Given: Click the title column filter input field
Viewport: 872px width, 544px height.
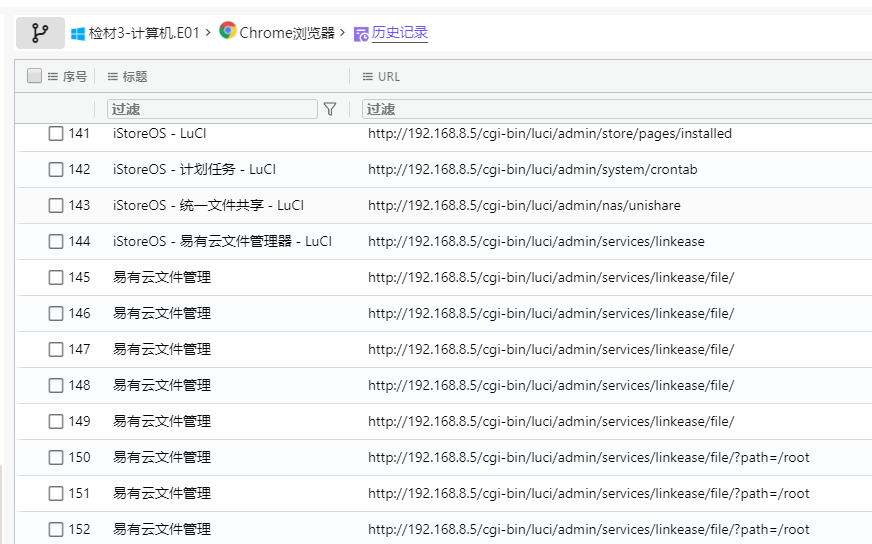Looking at the screenshot, I should pyautogui.click(x=212, y=109).
